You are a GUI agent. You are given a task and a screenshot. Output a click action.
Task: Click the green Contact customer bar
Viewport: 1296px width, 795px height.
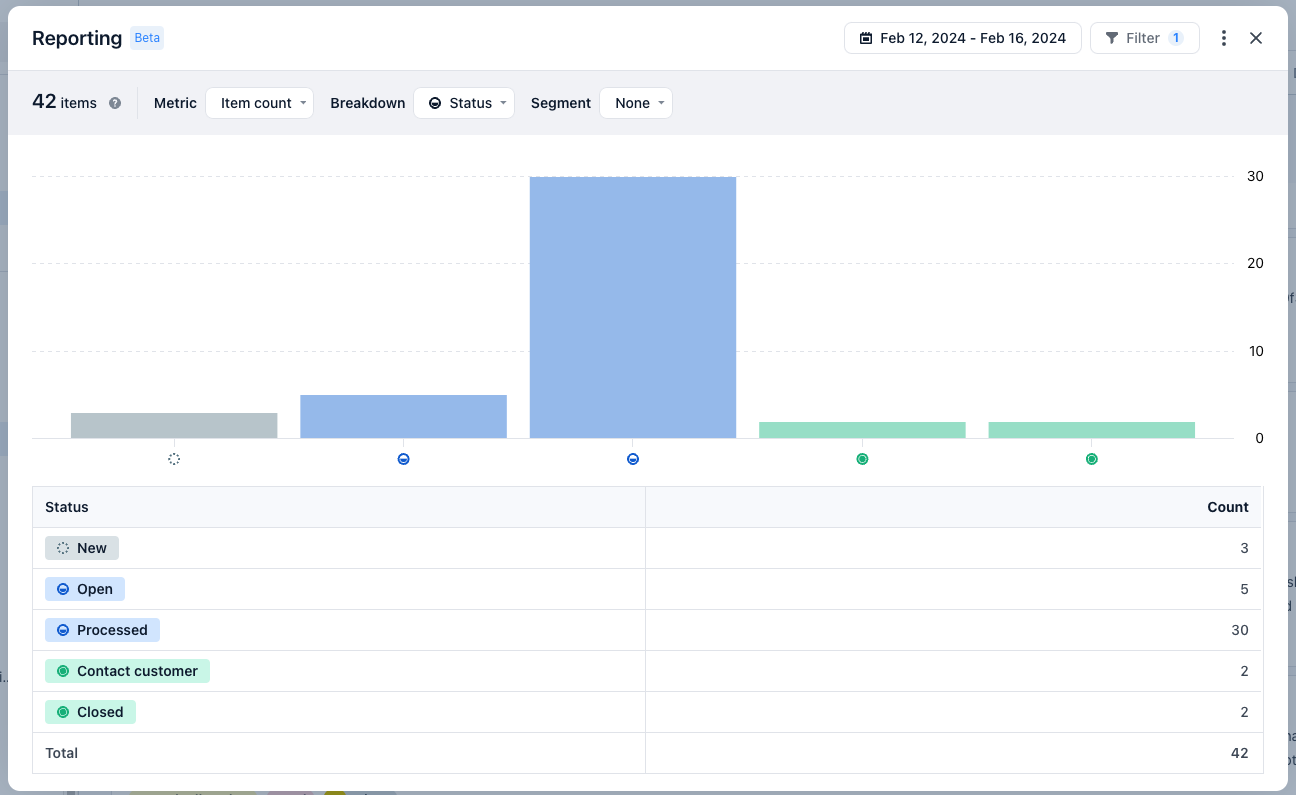(x=862, y=430)
